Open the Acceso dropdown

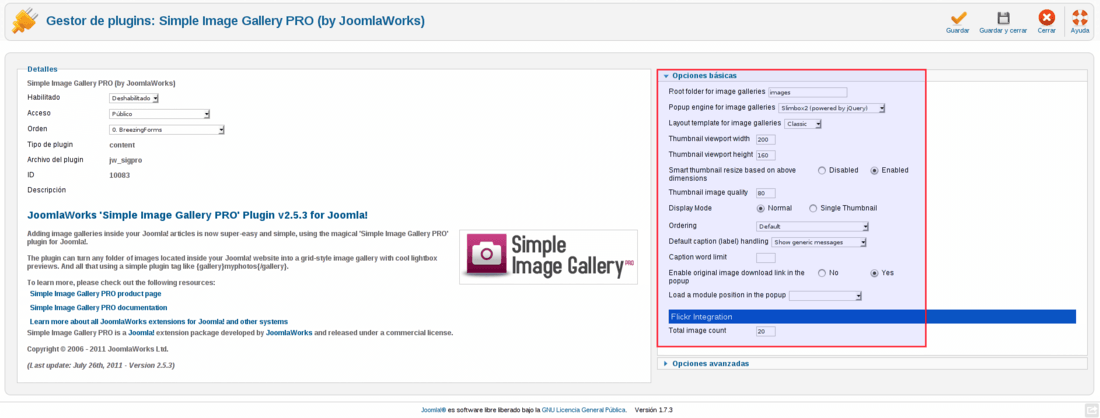coord(160,114)
